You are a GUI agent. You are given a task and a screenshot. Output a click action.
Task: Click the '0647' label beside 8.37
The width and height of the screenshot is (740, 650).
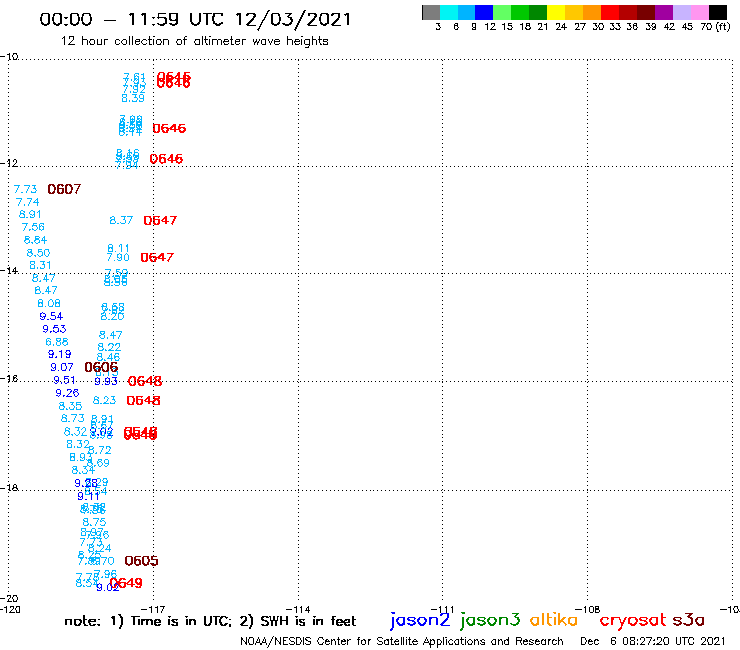160,220
